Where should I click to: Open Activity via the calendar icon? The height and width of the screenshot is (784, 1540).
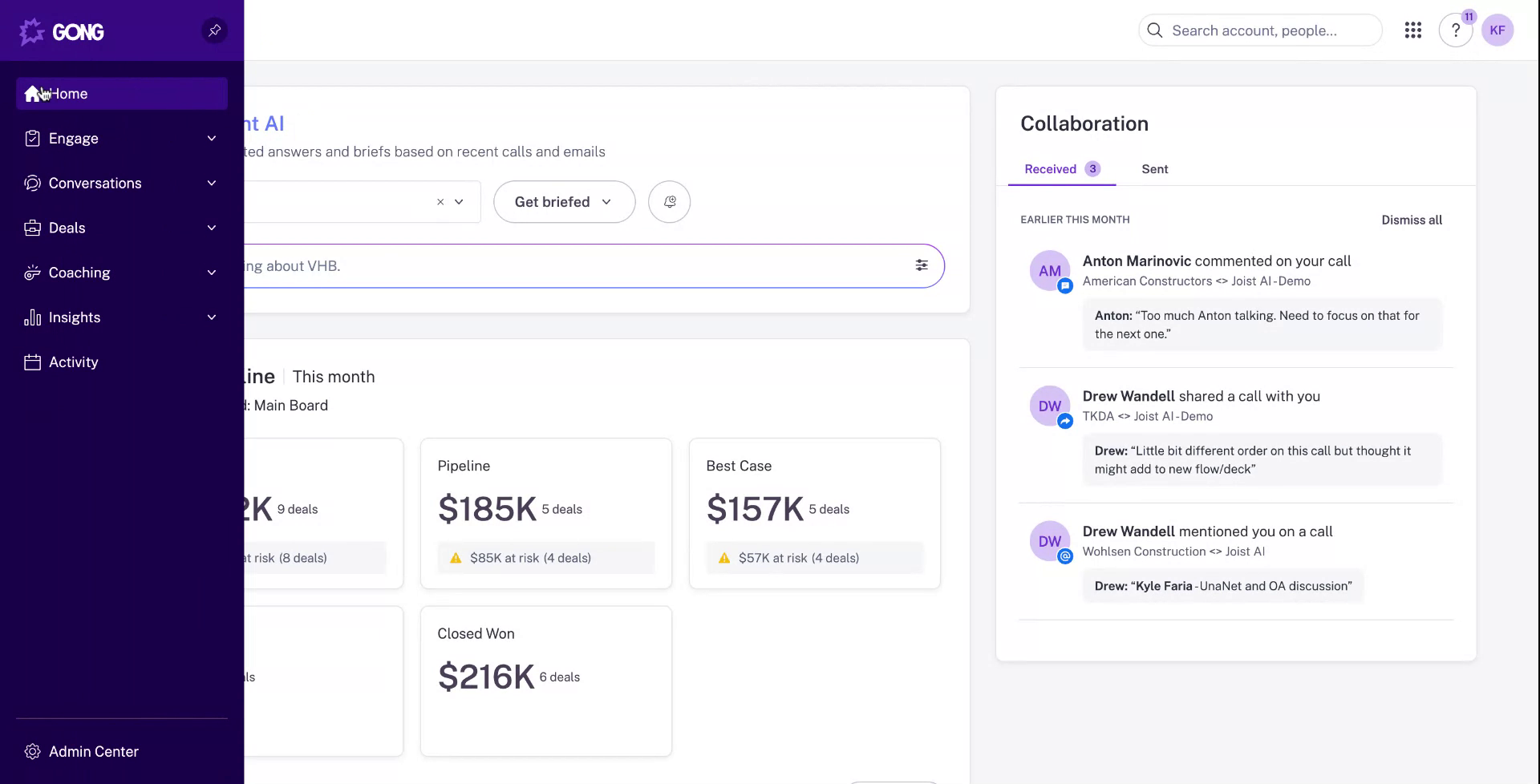(x=31, y=362)
